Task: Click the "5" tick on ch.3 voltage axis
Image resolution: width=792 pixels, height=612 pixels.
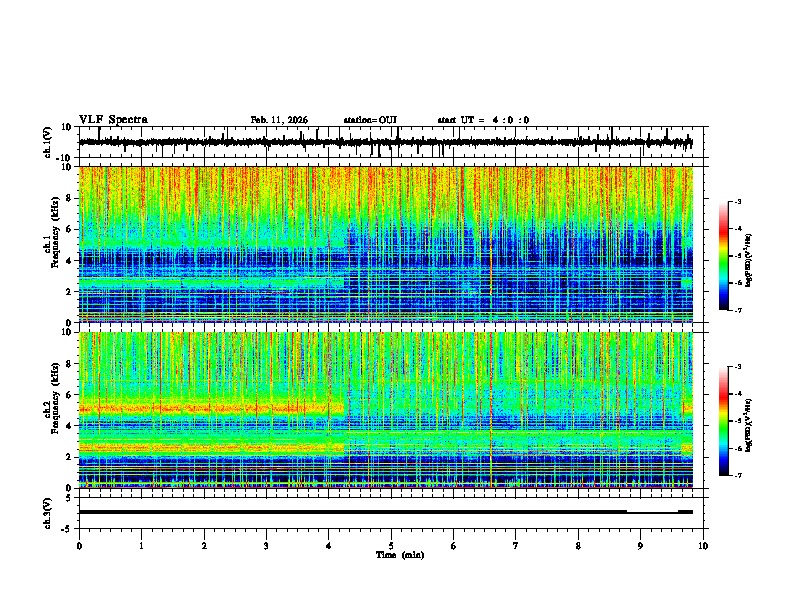Action: coord(69,497)
